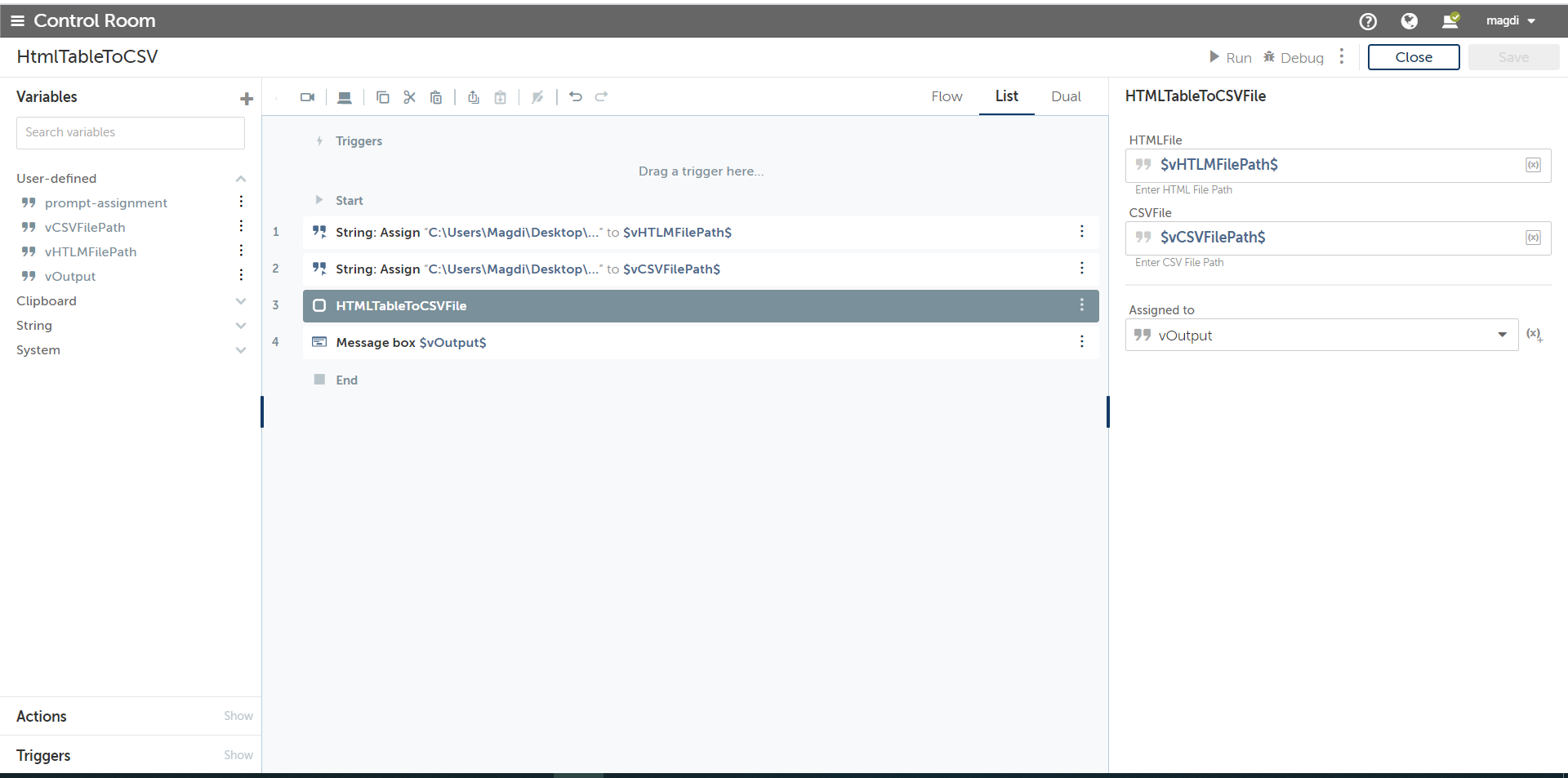This screenshot has width=1568, height=778.
Task: Open the magdi user dropdown
Action: pyautogui.click(x=1511, y=20)
